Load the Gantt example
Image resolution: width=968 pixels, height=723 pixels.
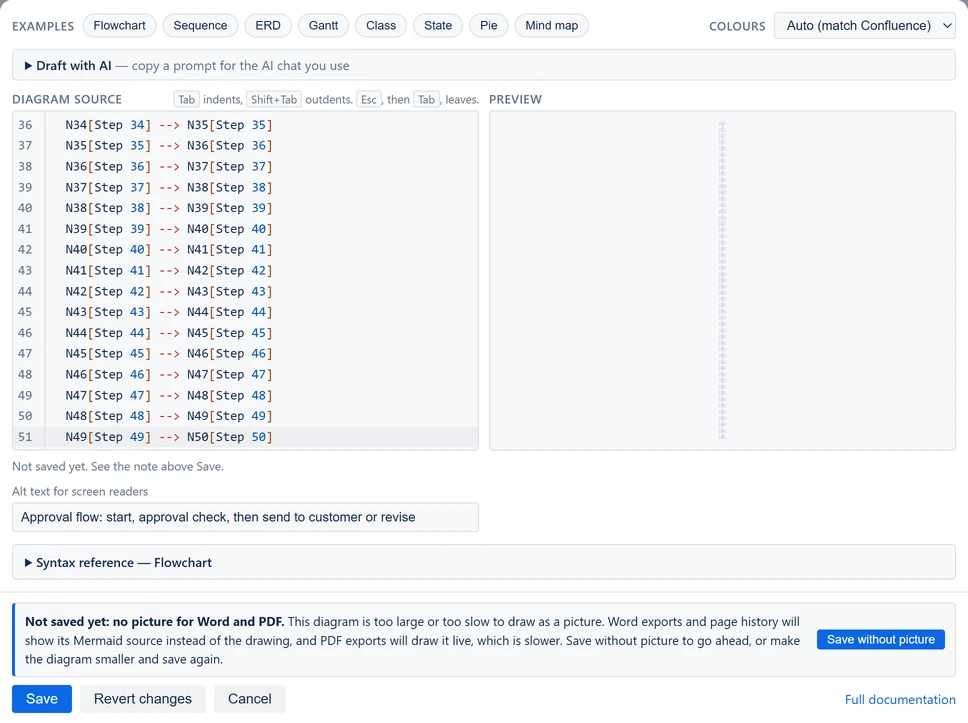point(323,25)
